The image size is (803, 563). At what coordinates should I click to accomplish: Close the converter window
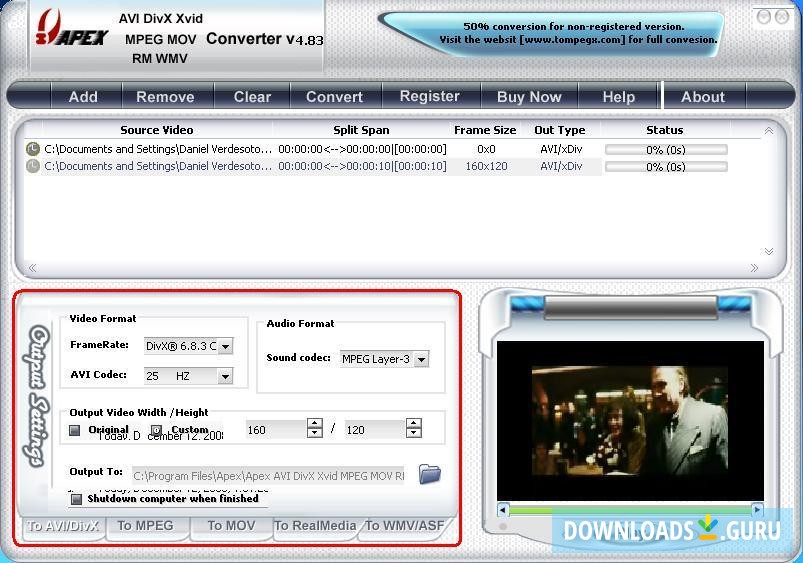tap(781, 17)
